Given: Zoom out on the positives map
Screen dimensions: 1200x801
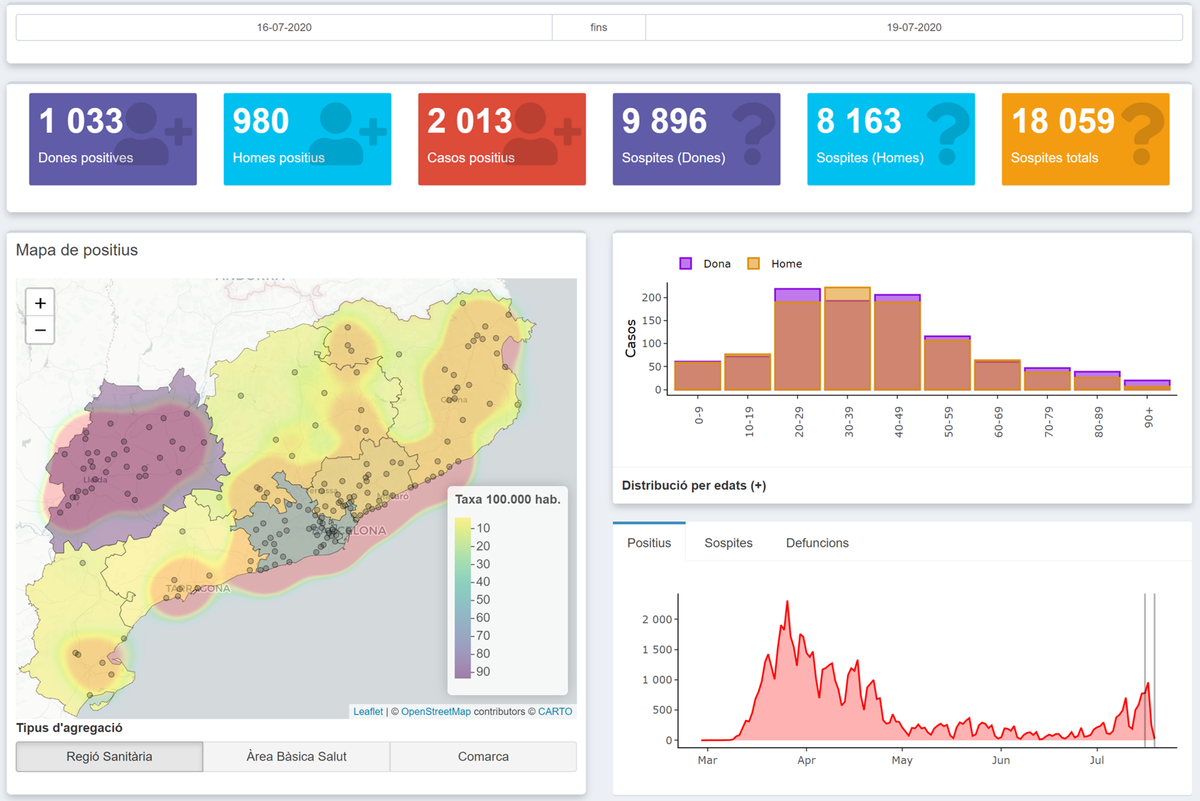Looking at the screenshot, I should coord(40,330).
